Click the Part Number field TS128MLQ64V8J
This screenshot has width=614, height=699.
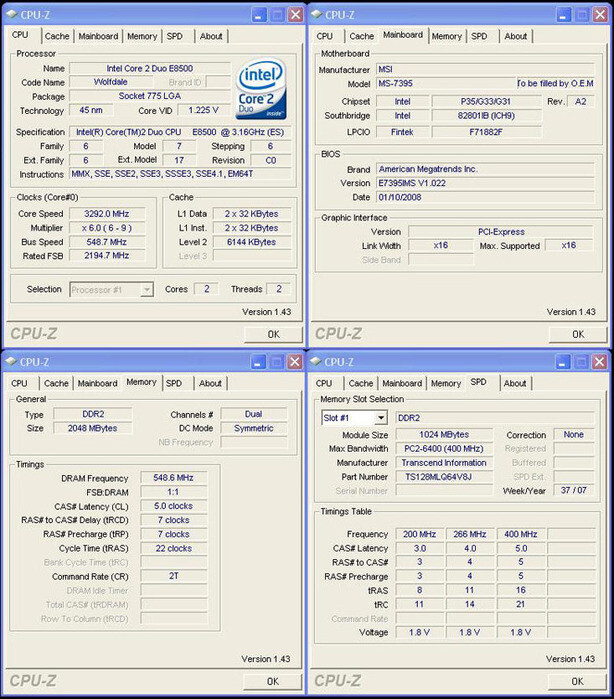tap(444, 477)
